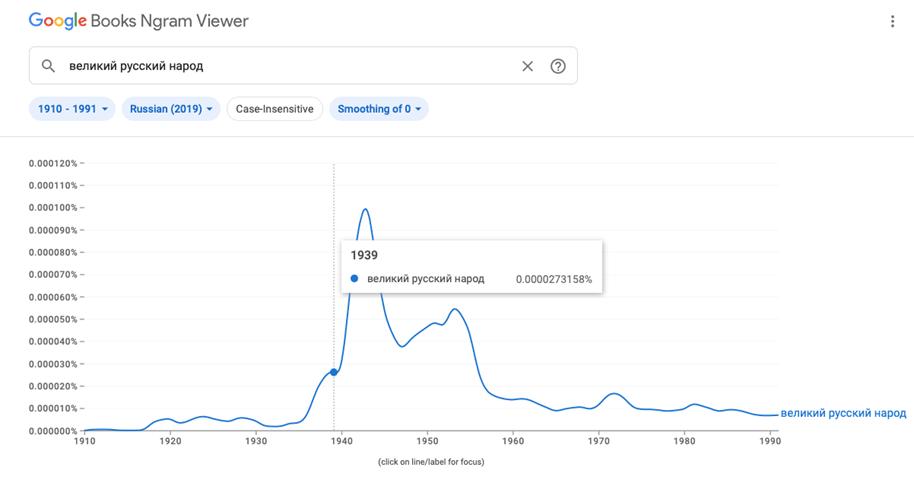Expand the Smoothing of 0 dropdown
The width and height of the screenshot is (914, 499).
[379, 109]
